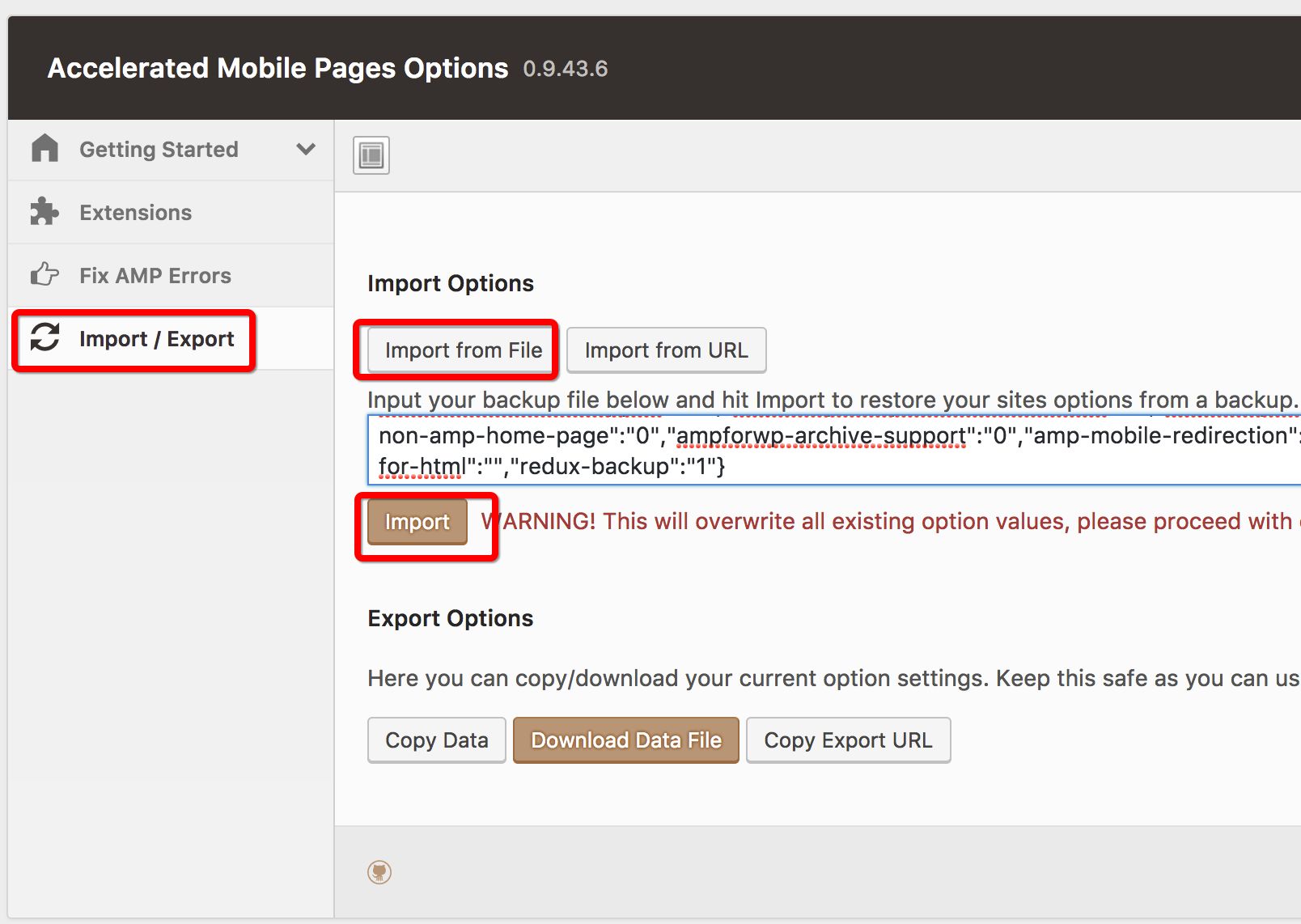The height and width of the screenshot is (924, 1301).
Task: Click the home icon beside Getting Started
Action: (x=45, y=149)
